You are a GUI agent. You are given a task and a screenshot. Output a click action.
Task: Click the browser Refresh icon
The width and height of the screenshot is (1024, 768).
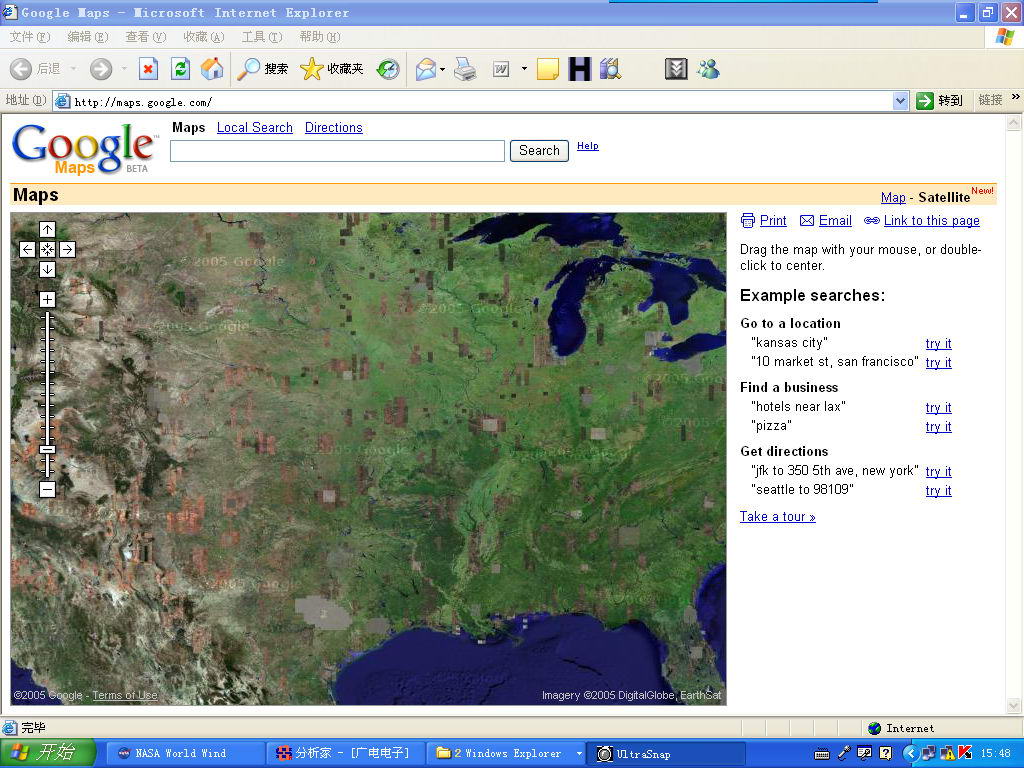point(180,69)
